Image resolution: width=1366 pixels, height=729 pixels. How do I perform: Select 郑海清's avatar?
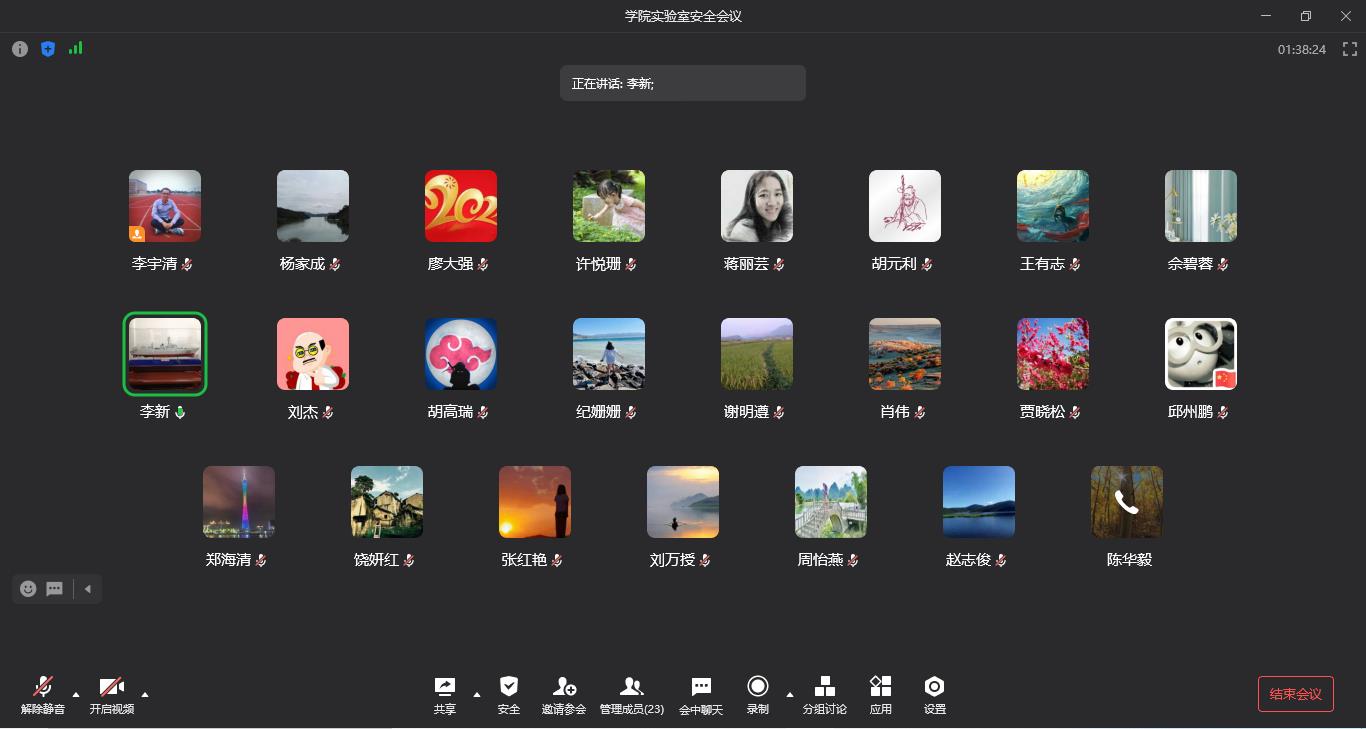point(239,502)
